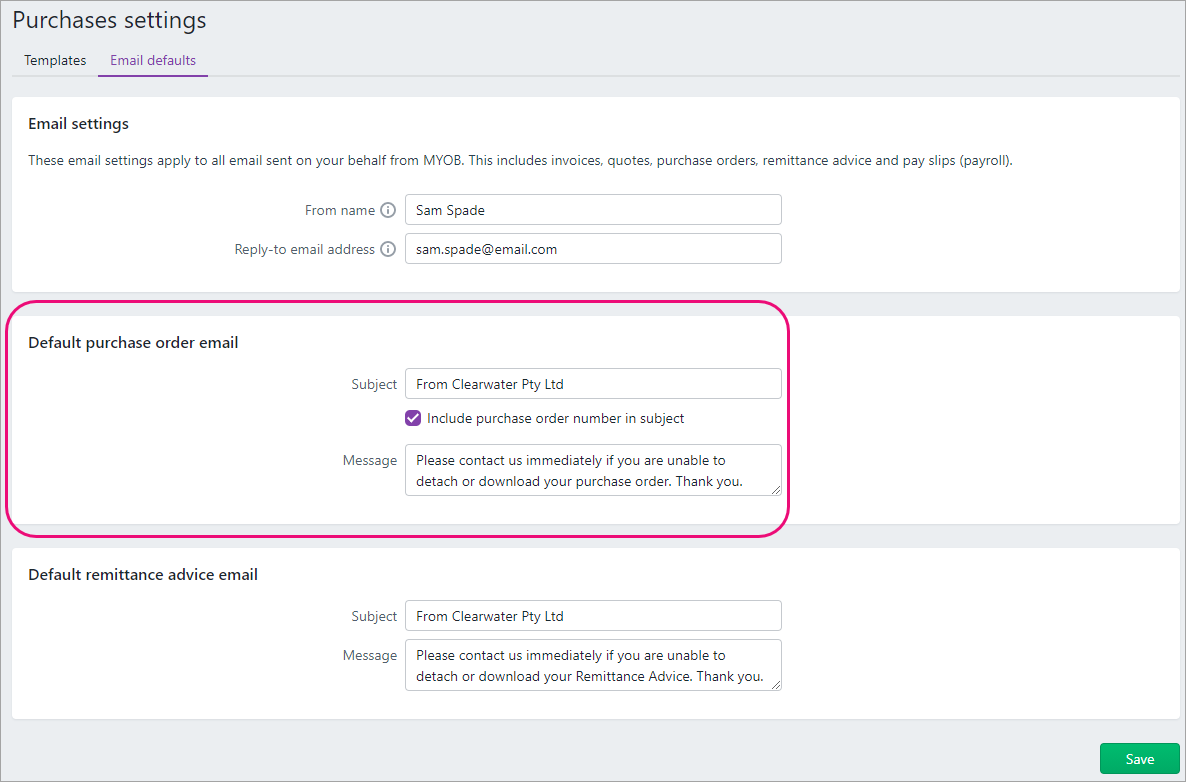
Task: Open the Templates tab
Action: pos(55,61)
